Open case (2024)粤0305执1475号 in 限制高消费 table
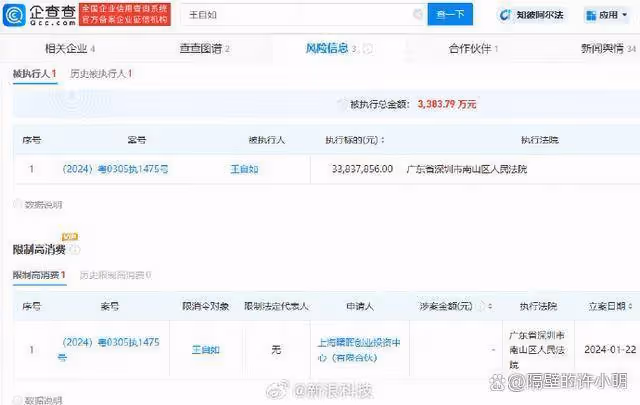640x405 pixels. pos(108,349)
